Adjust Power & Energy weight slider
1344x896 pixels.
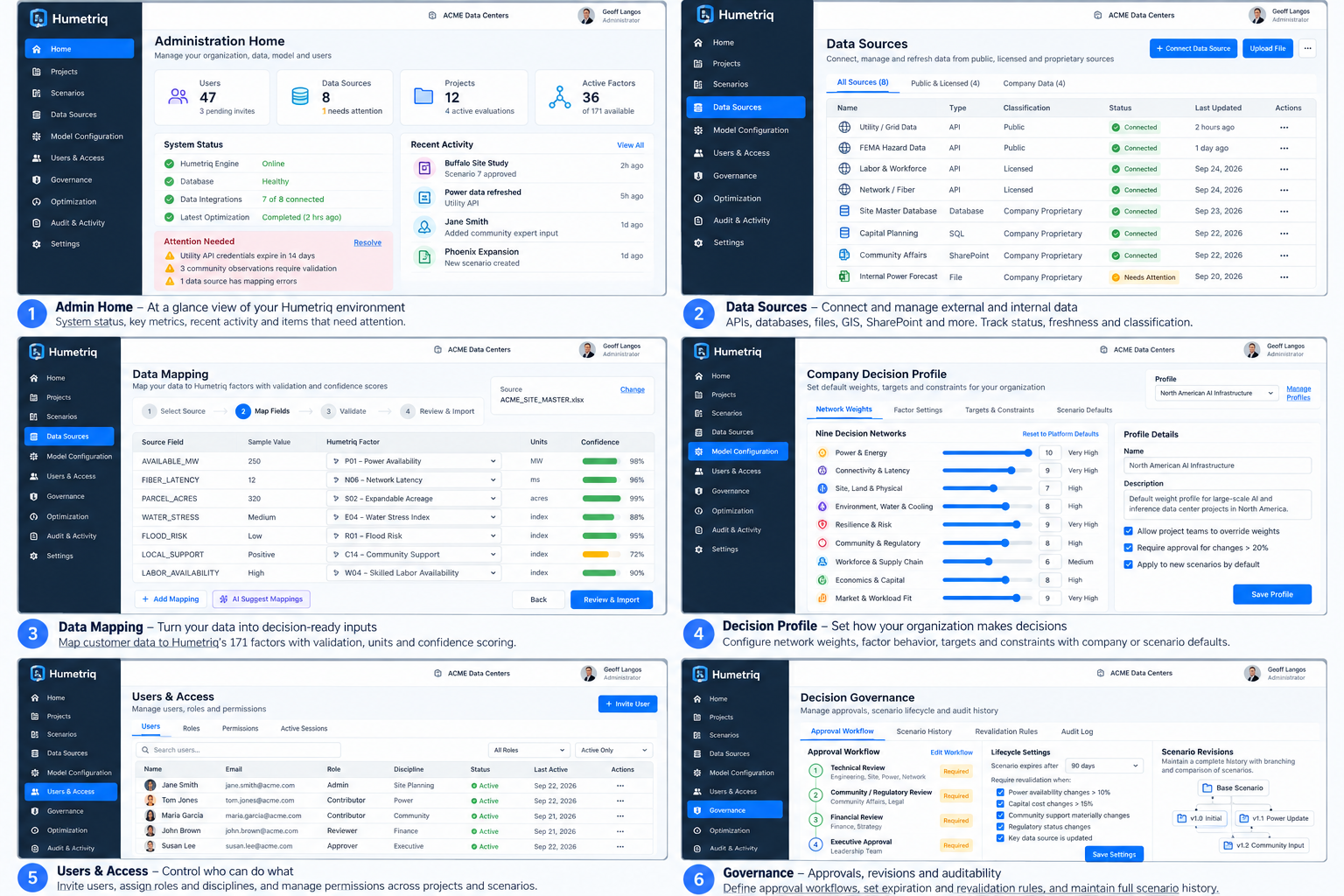pyautogui.click(x=988, y=452)
